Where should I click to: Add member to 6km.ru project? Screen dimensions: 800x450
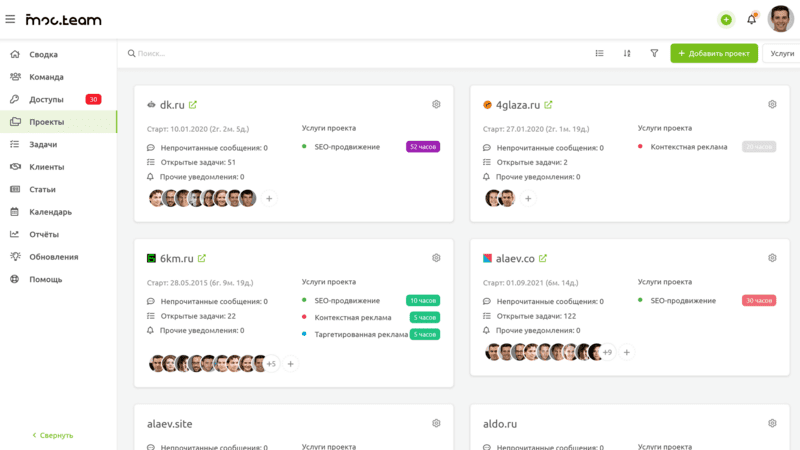(x=290, y=364)
